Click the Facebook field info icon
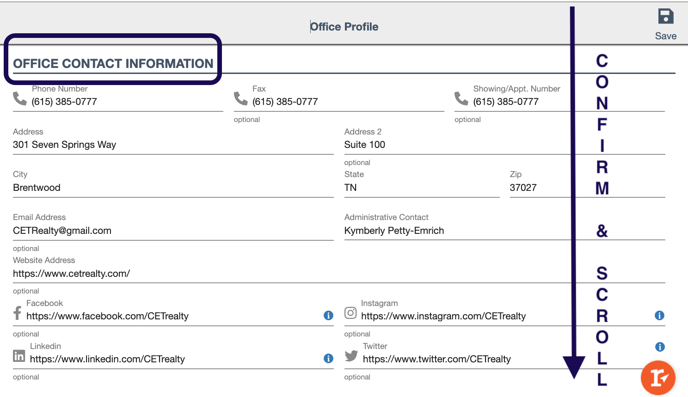 [328, 315]
